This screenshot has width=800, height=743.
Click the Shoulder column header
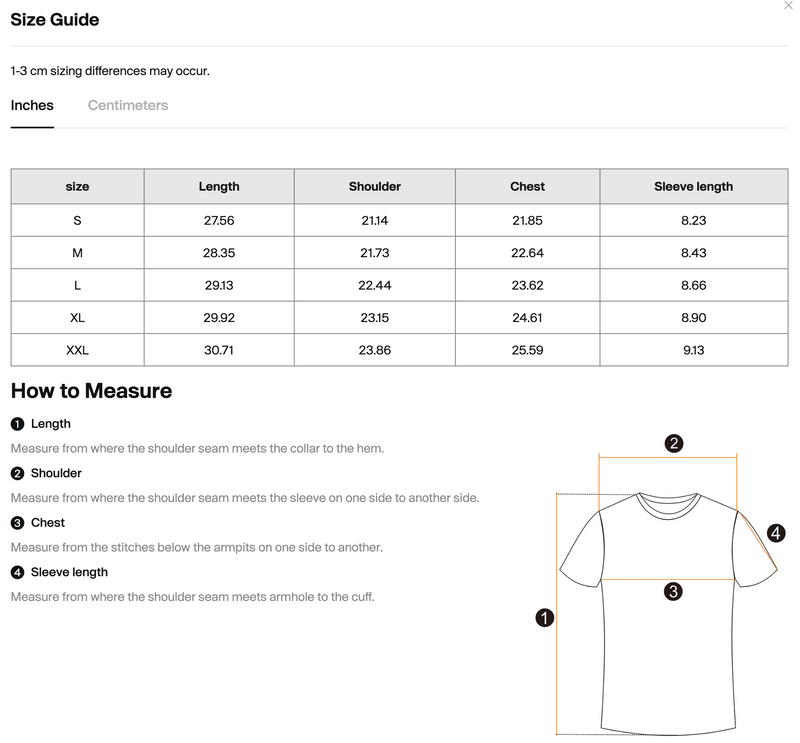(373, 186)
